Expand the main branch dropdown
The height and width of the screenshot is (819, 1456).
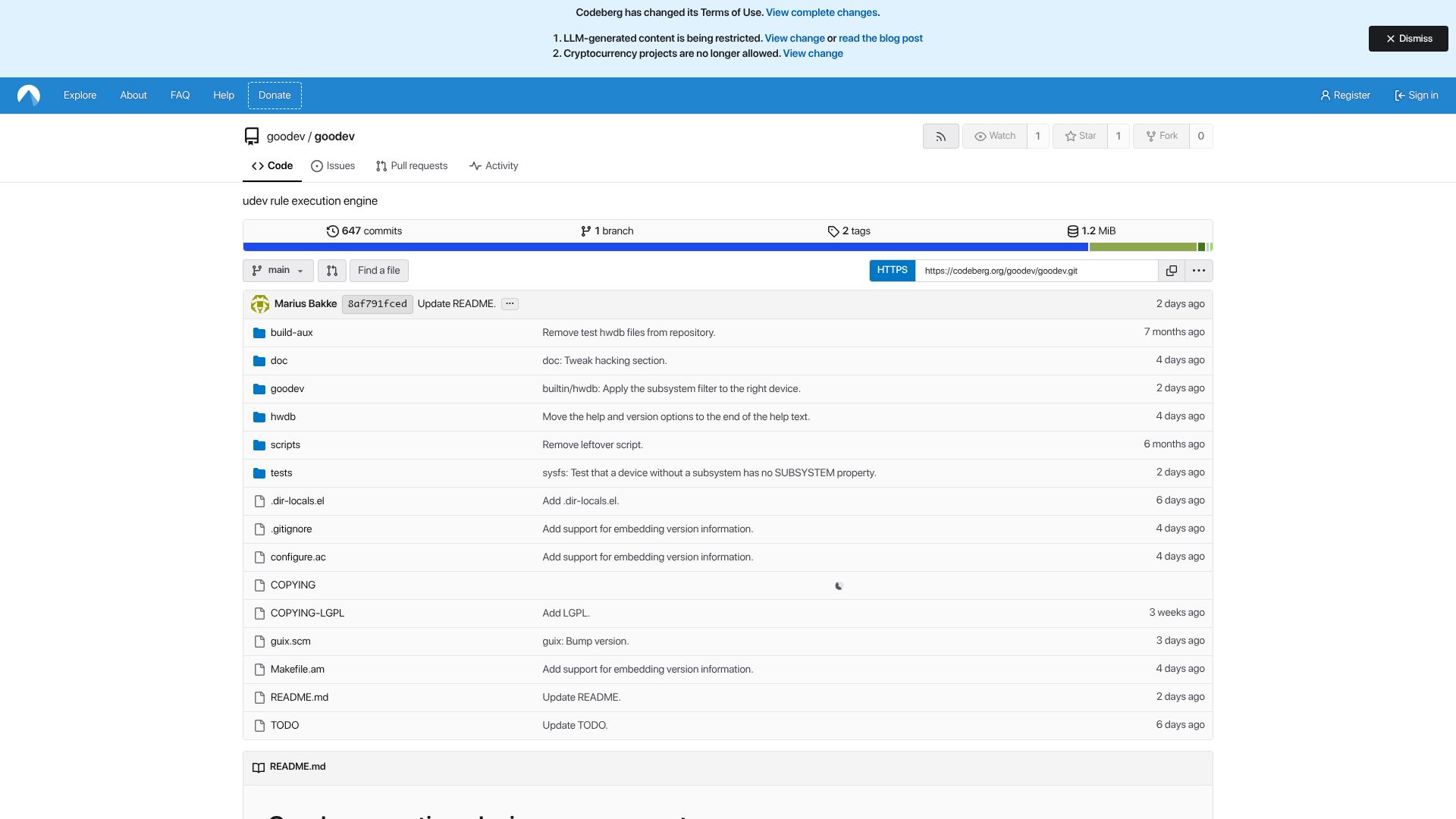point(278,271)
